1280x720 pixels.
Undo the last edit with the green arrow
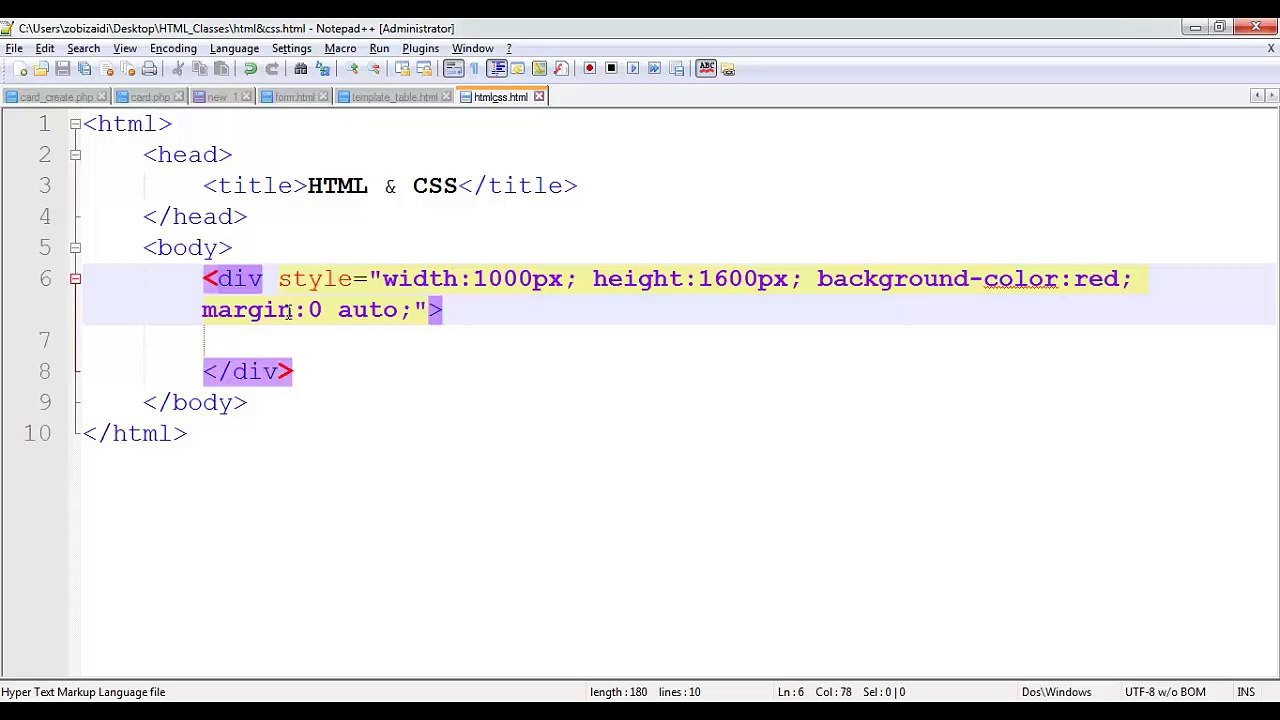click(x=250, y=68)
